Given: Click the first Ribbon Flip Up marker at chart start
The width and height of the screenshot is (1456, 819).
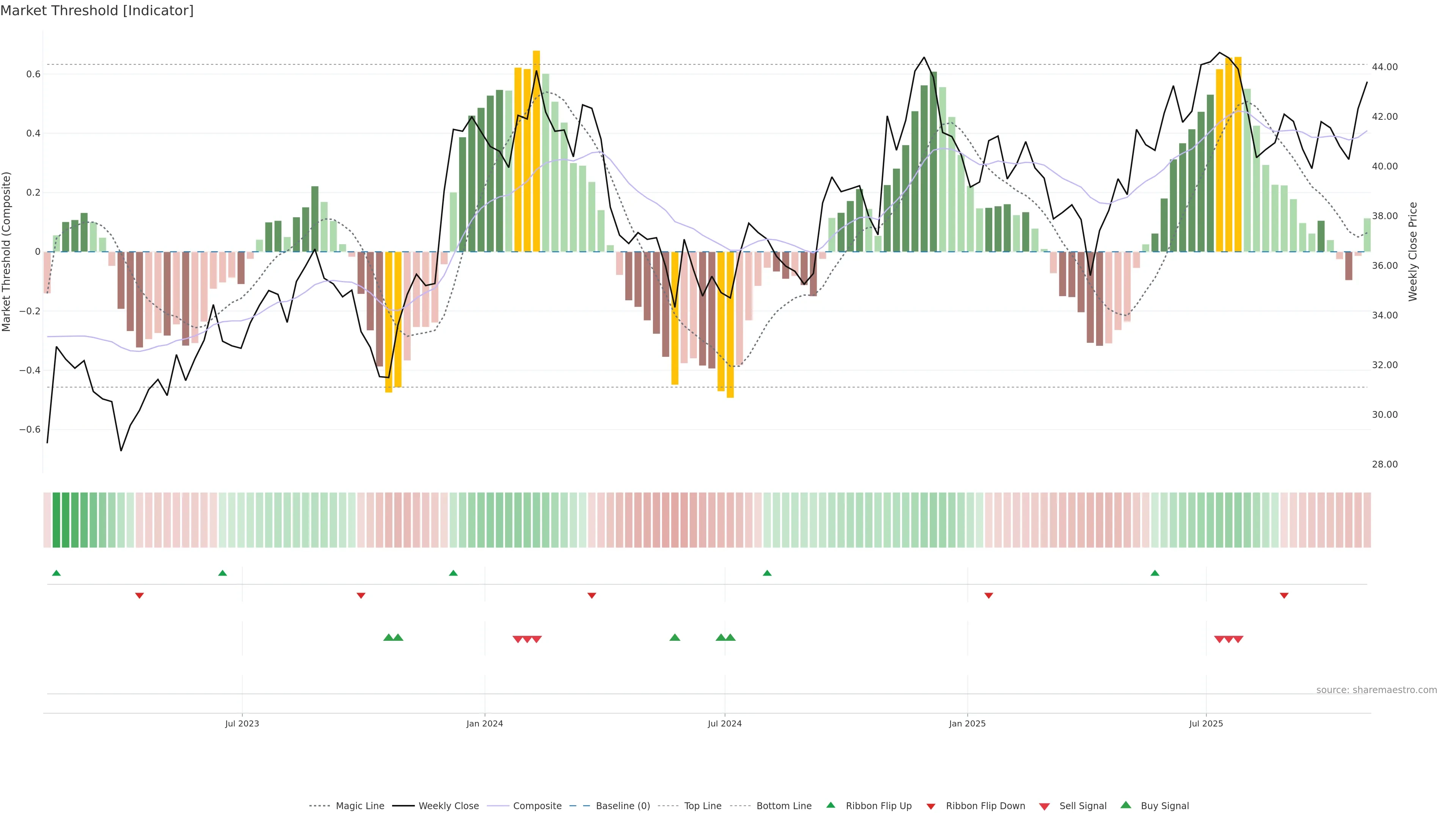Looking at the screenshot, I should pos(56,573).
